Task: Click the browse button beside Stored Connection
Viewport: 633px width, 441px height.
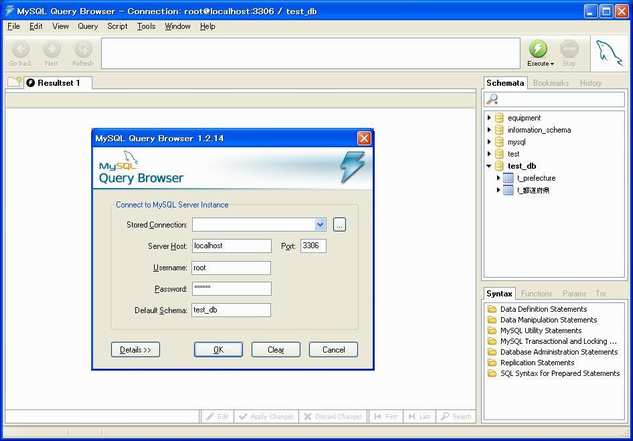Action: pyautogui.click(x=340, y=225)
